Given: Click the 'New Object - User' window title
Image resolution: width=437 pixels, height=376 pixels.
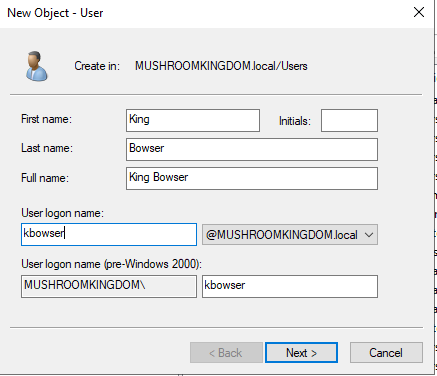Looking at the screenshot, I should (x=55, y=13).
